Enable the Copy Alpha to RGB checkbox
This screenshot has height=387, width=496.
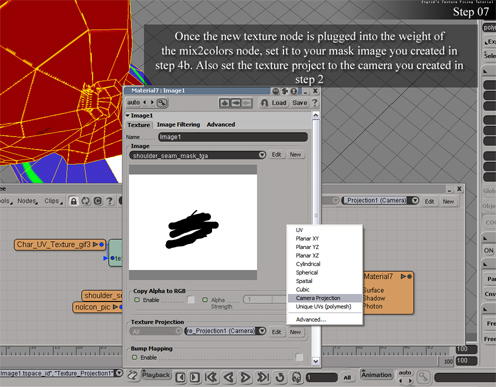tap(191, 300)
